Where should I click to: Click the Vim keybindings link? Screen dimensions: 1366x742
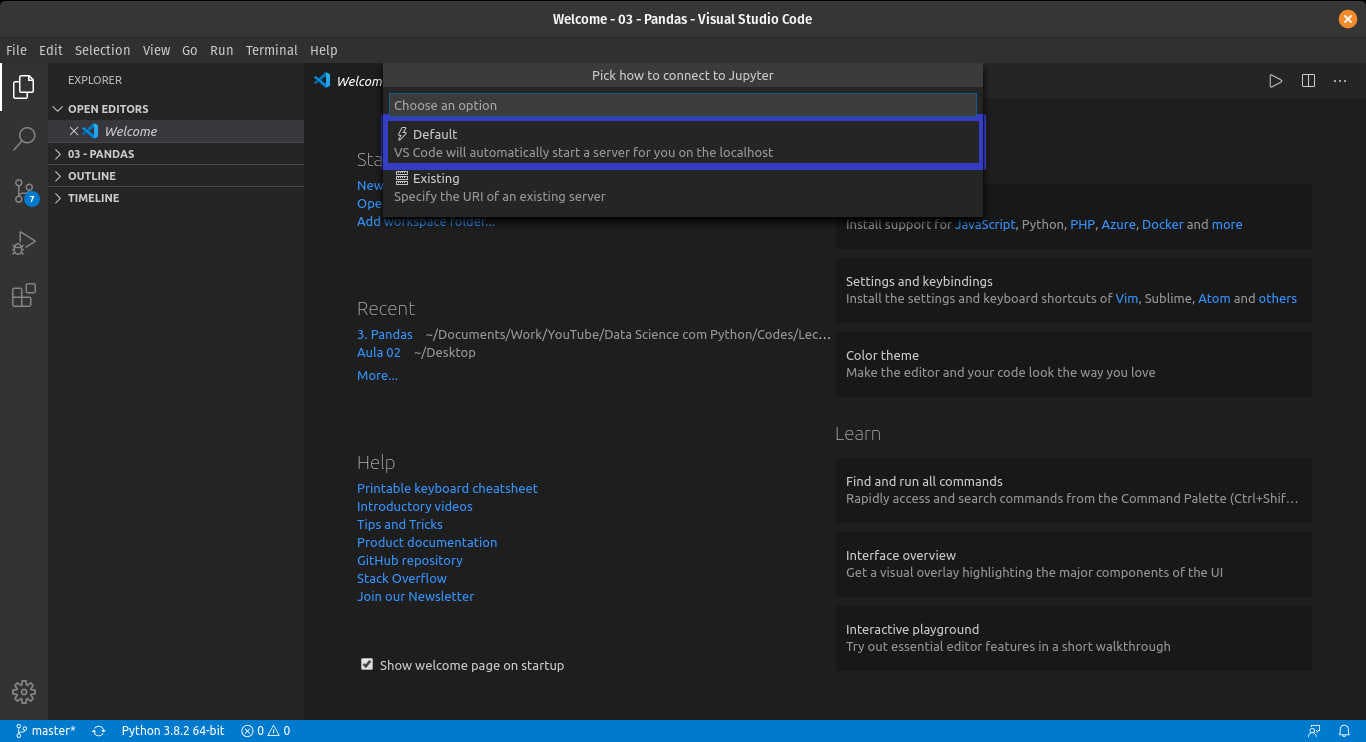(x=1126, y=298)
